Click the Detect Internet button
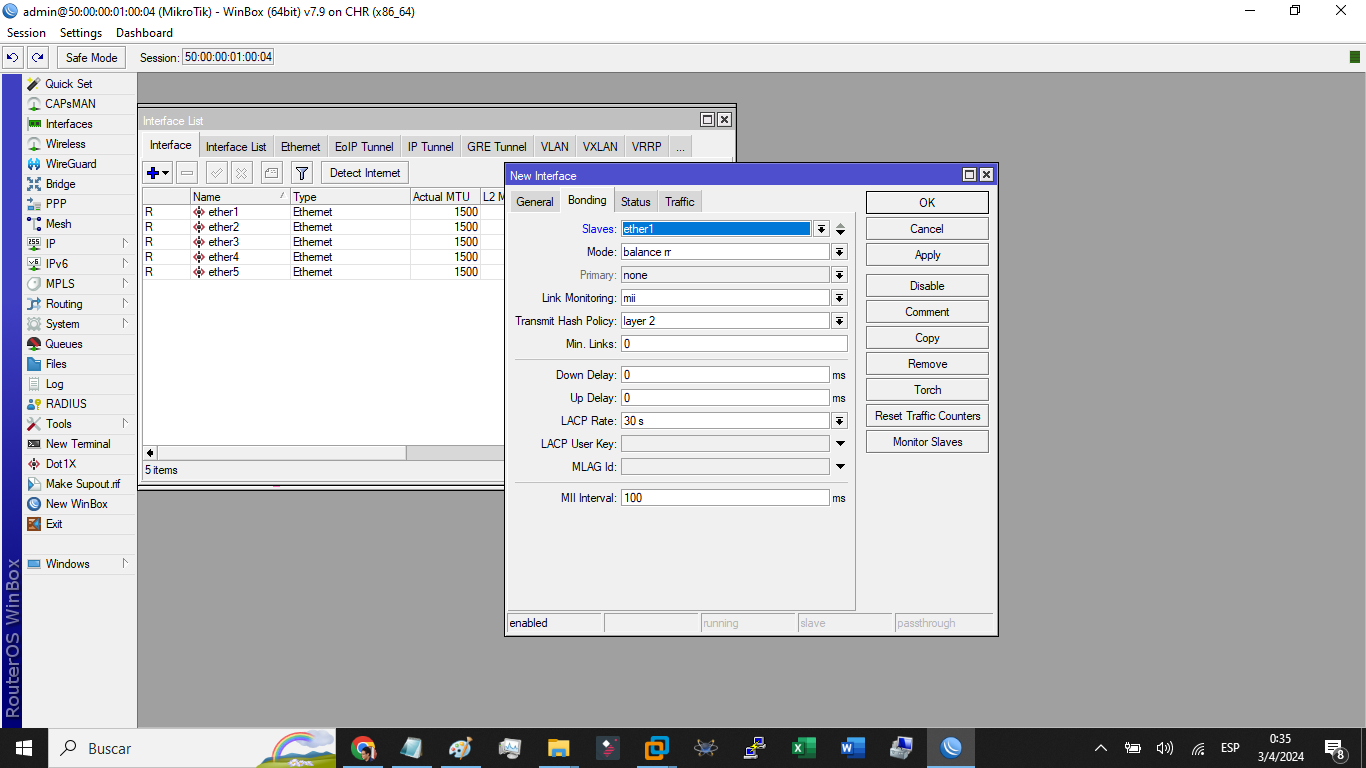This screenshot has height=768, width=1366. [365, 173]
